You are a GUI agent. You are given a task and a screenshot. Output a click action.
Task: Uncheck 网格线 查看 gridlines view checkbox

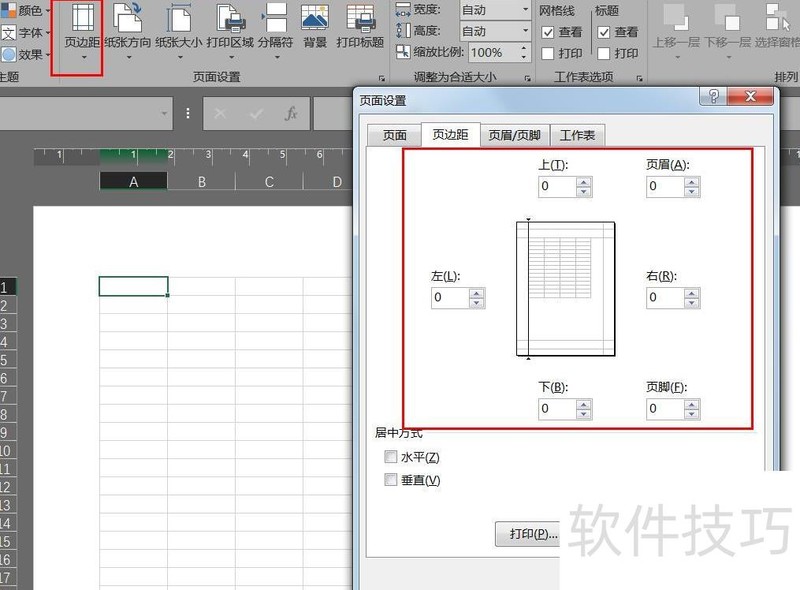pyautogui.click(x=547, y=32)
